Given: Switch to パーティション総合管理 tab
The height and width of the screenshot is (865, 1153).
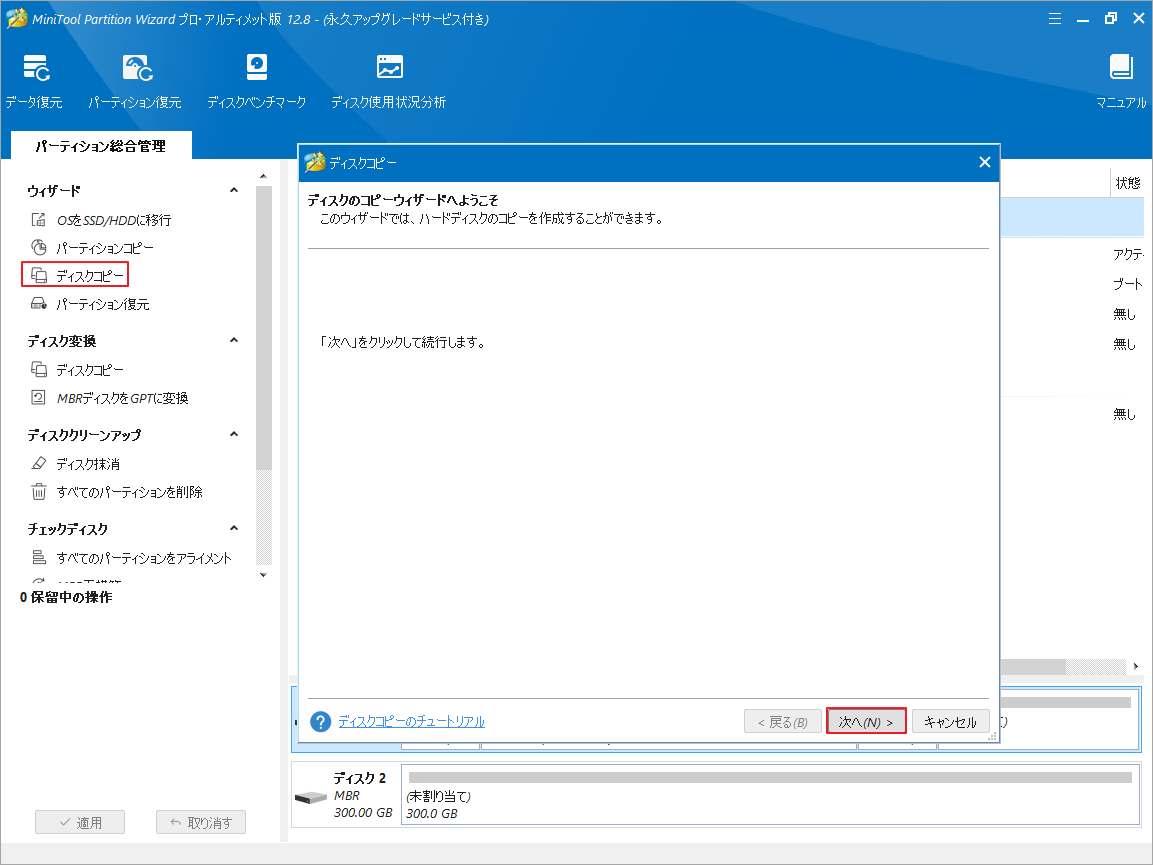Looking at the screenshot, I should point(101,146).
